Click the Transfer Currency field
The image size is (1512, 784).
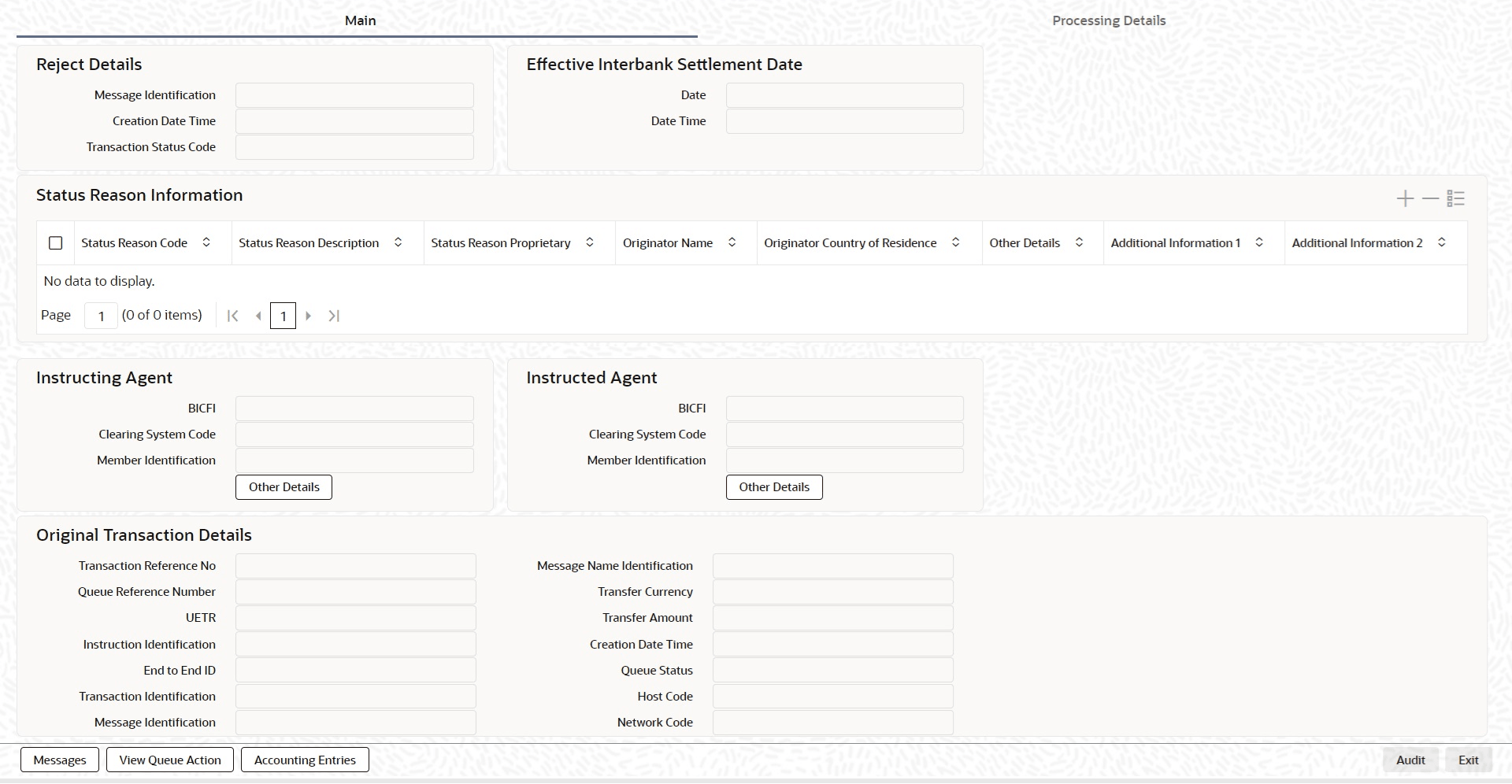[833, 592]
